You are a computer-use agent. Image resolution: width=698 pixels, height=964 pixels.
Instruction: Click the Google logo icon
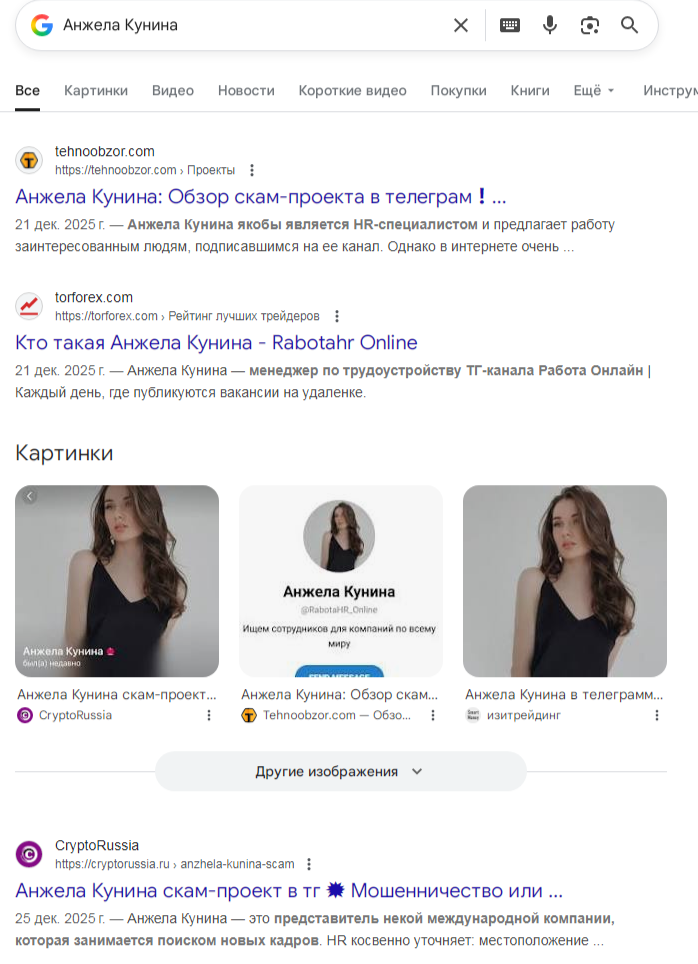pyautogui.click(x=41, y=25)
